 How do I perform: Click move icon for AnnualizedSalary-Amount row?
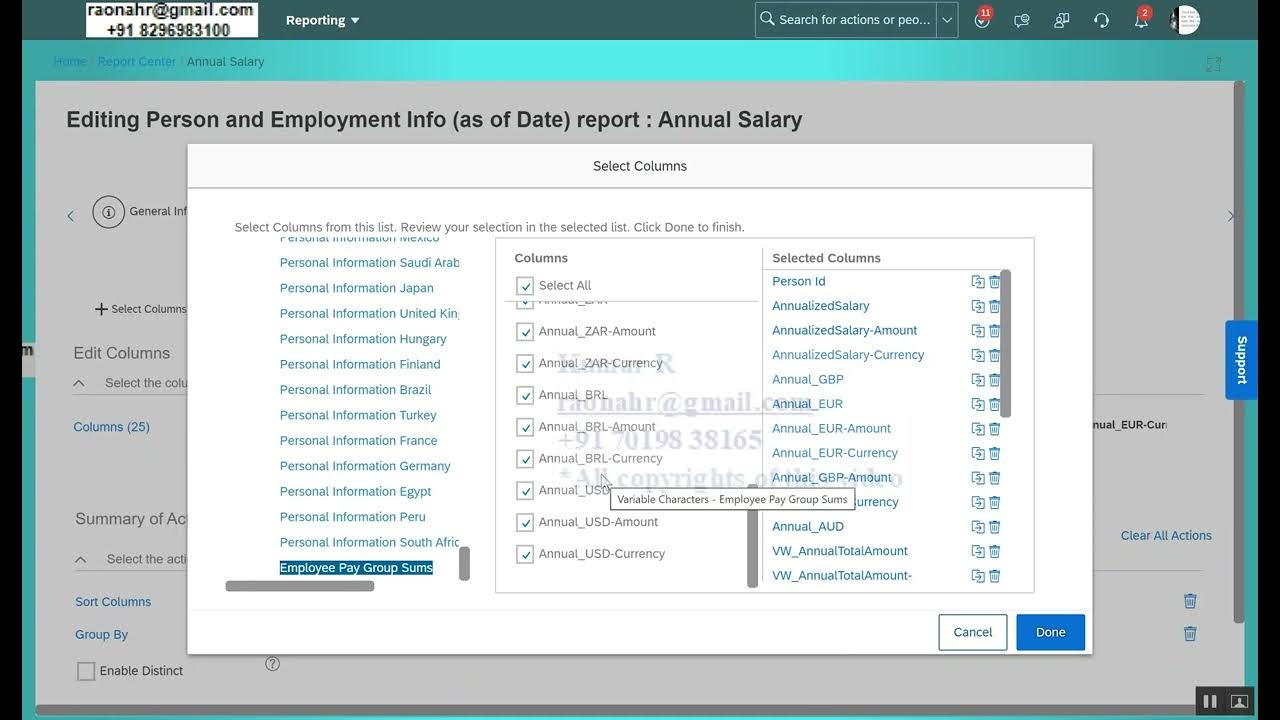pos(978,331)
